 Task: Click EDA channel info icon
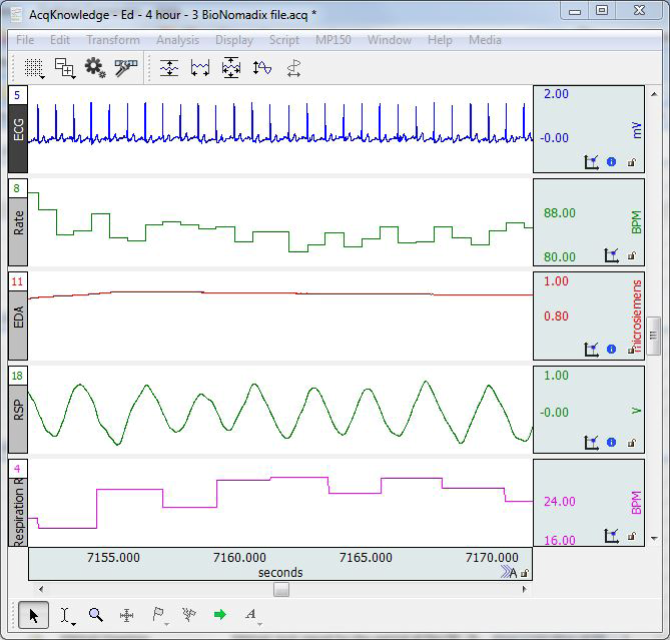(x=611, y=349)
